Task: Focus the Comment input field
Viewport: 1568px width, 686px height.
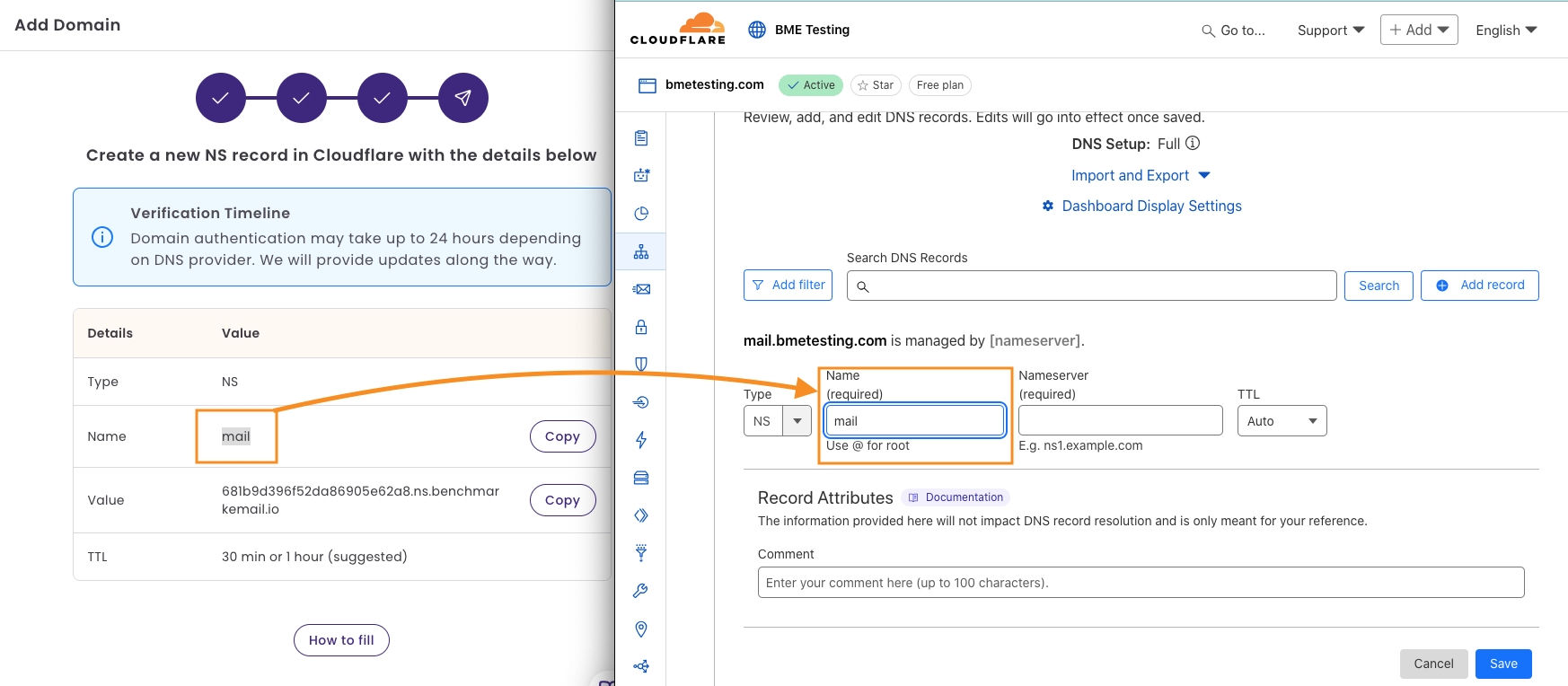Action: (x=1141, y=583)
